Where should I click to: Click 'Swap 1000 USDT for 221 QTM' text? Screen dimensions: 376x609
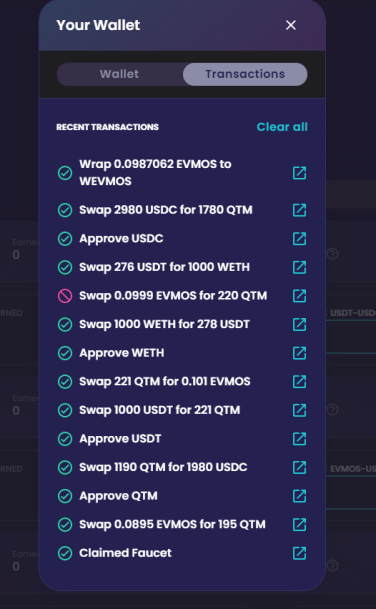click(160, 410)
